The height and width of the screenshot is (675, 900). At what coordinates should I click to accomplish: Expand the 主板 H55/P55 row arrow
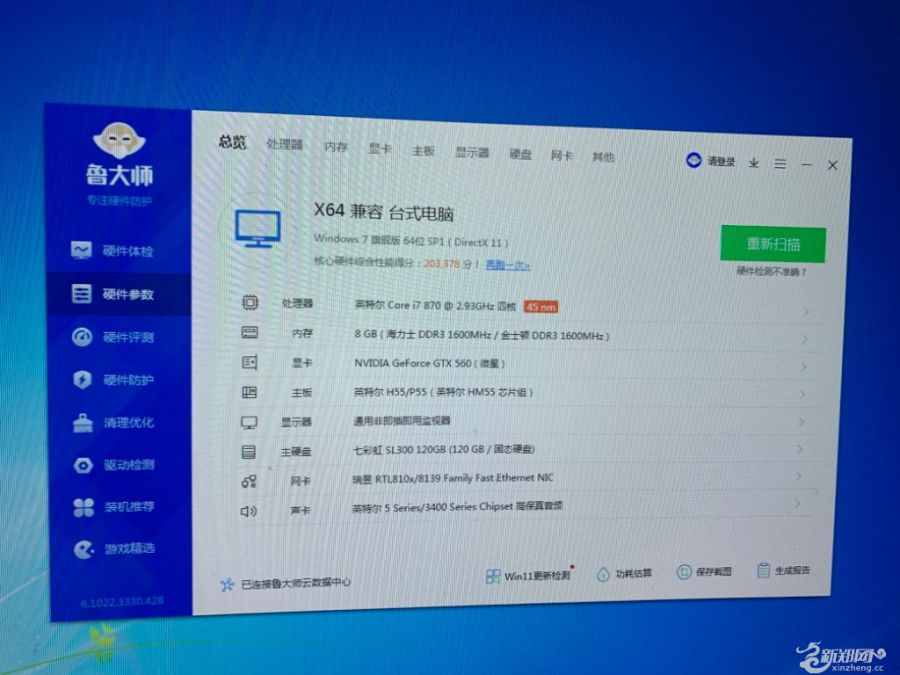802,394
